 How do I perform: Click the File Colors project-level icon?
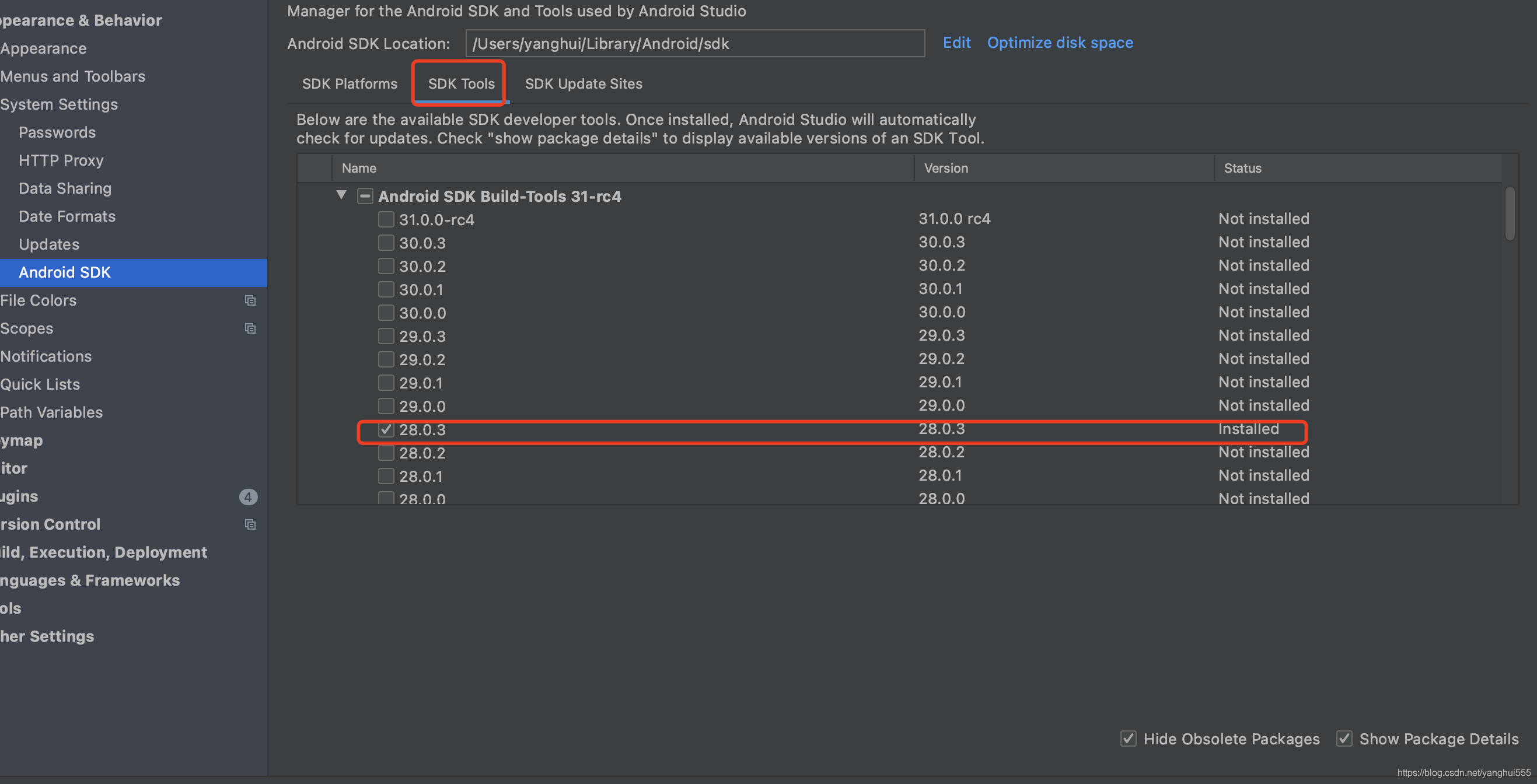pos(250,301)
